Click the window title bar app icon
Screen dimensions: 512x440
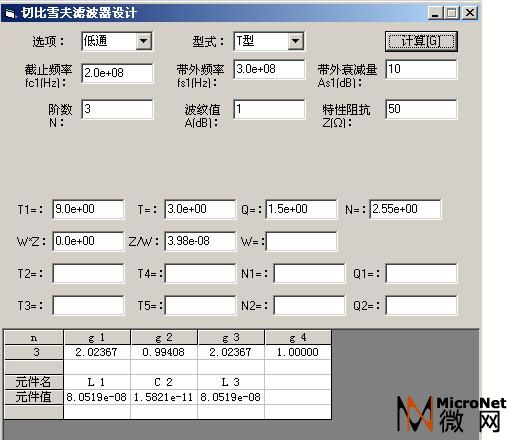[10, 13]
